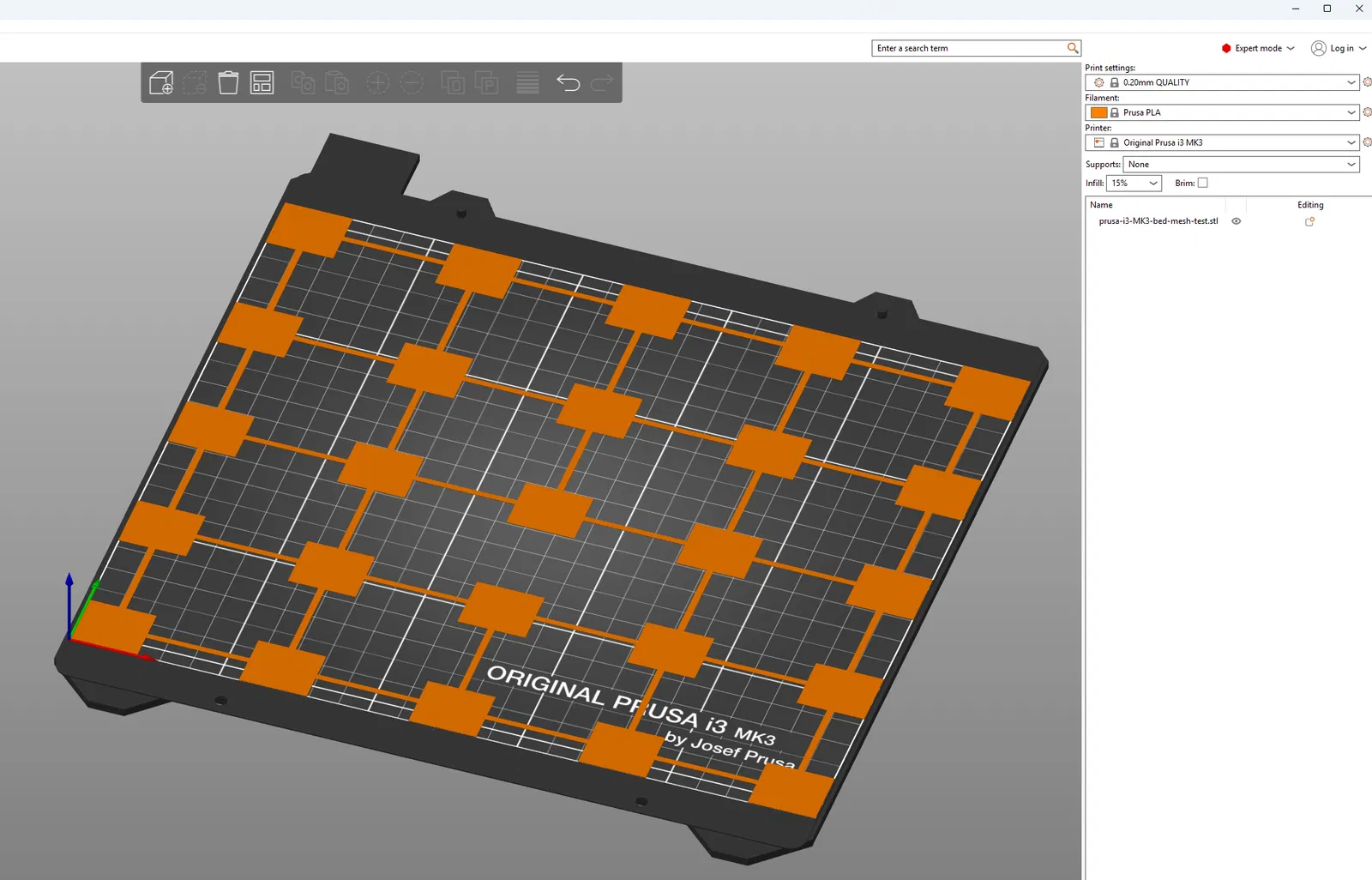Enable the Brim checkbox
The width and height of the screenshot is (1372, 880).
1202,183
